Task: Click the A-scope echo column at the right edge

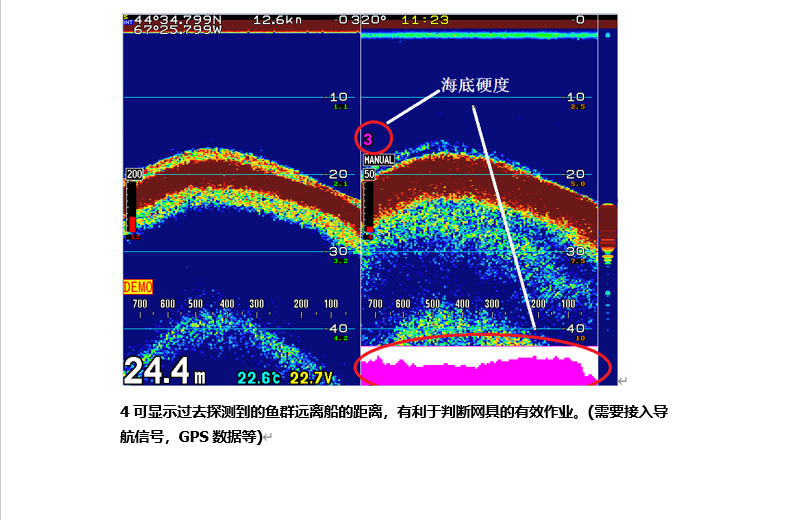Action: point(608,200)
